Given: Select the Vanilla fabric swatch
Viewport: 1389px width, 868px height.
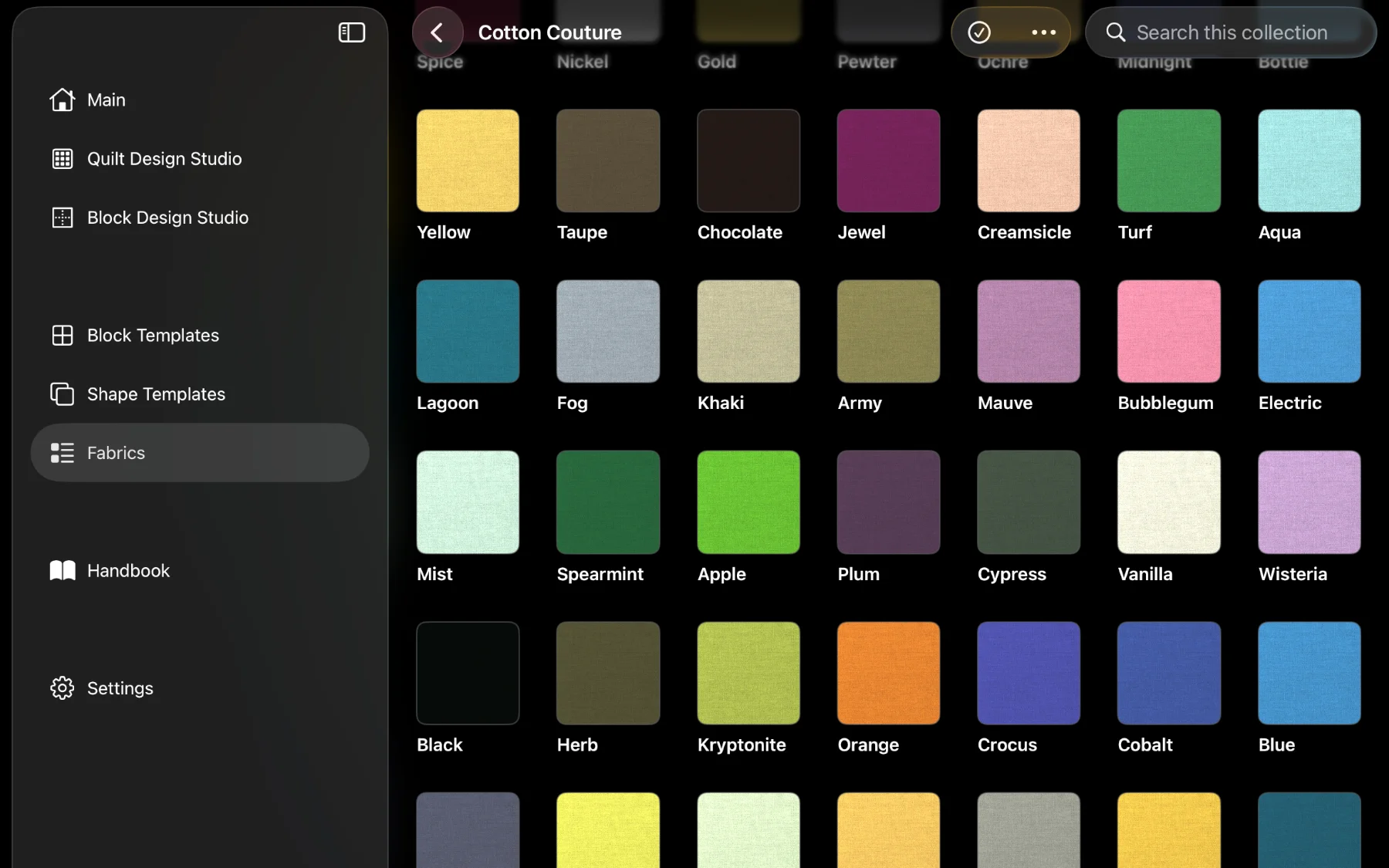Looking at the screenshot, I should tap(1169, 502).
